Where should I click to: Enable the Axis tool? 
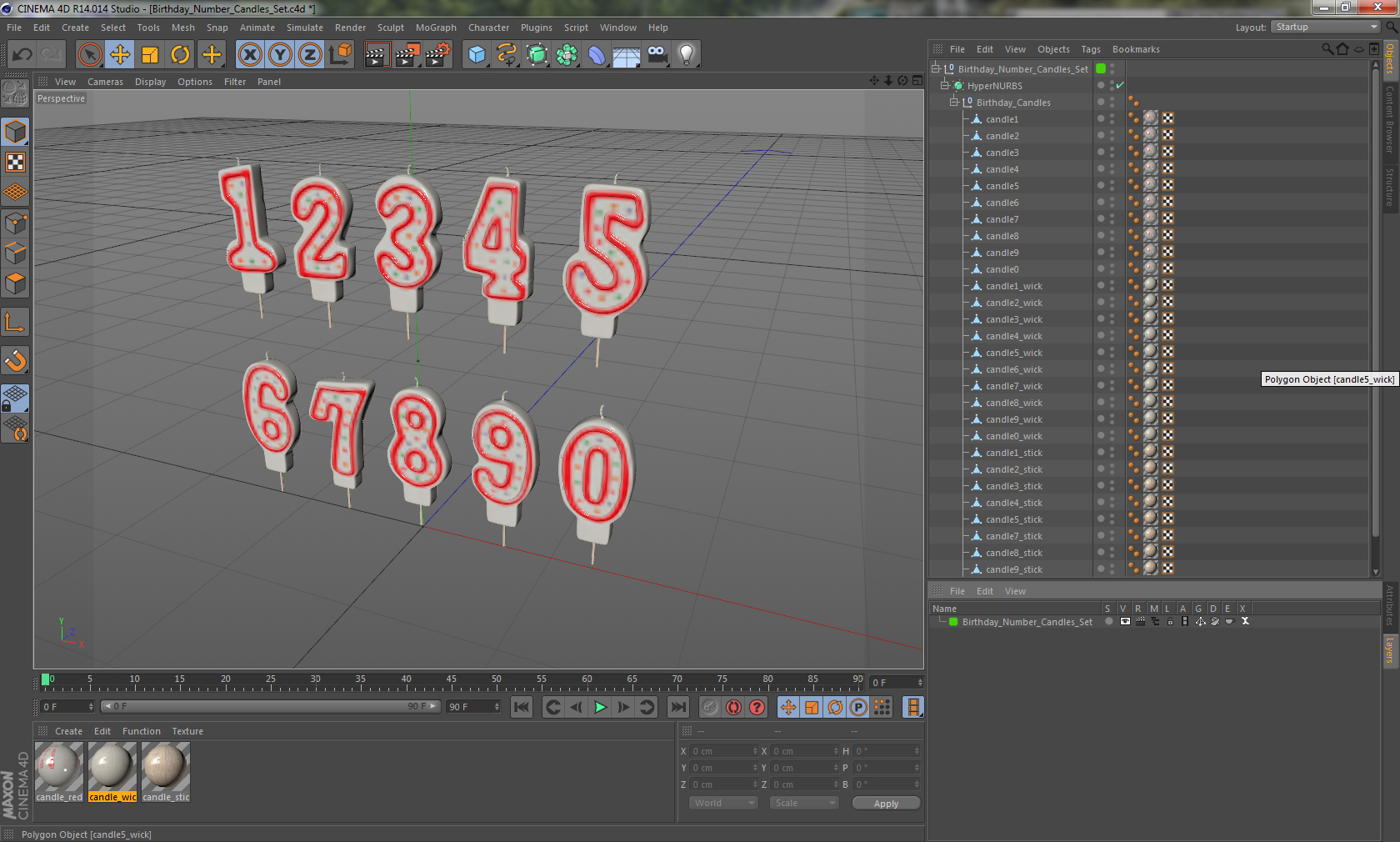pos(15,322)
